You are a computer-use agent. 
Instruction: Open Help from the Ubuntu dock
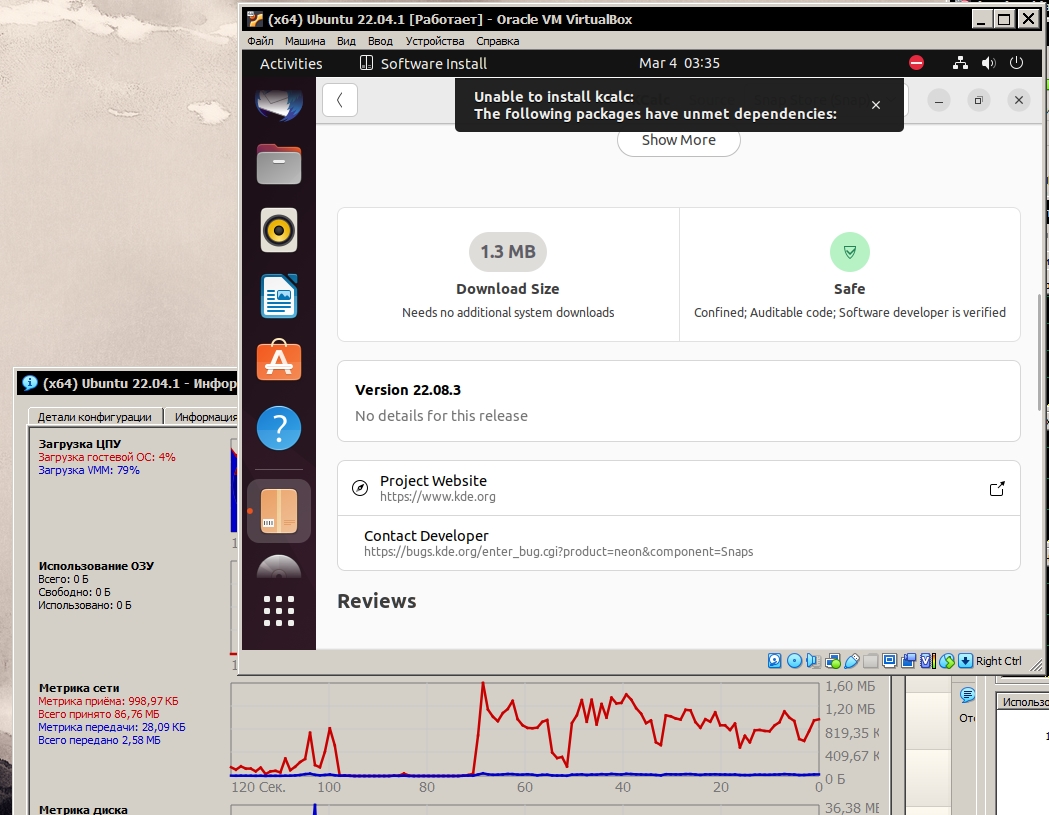click(x=279, y=428)
